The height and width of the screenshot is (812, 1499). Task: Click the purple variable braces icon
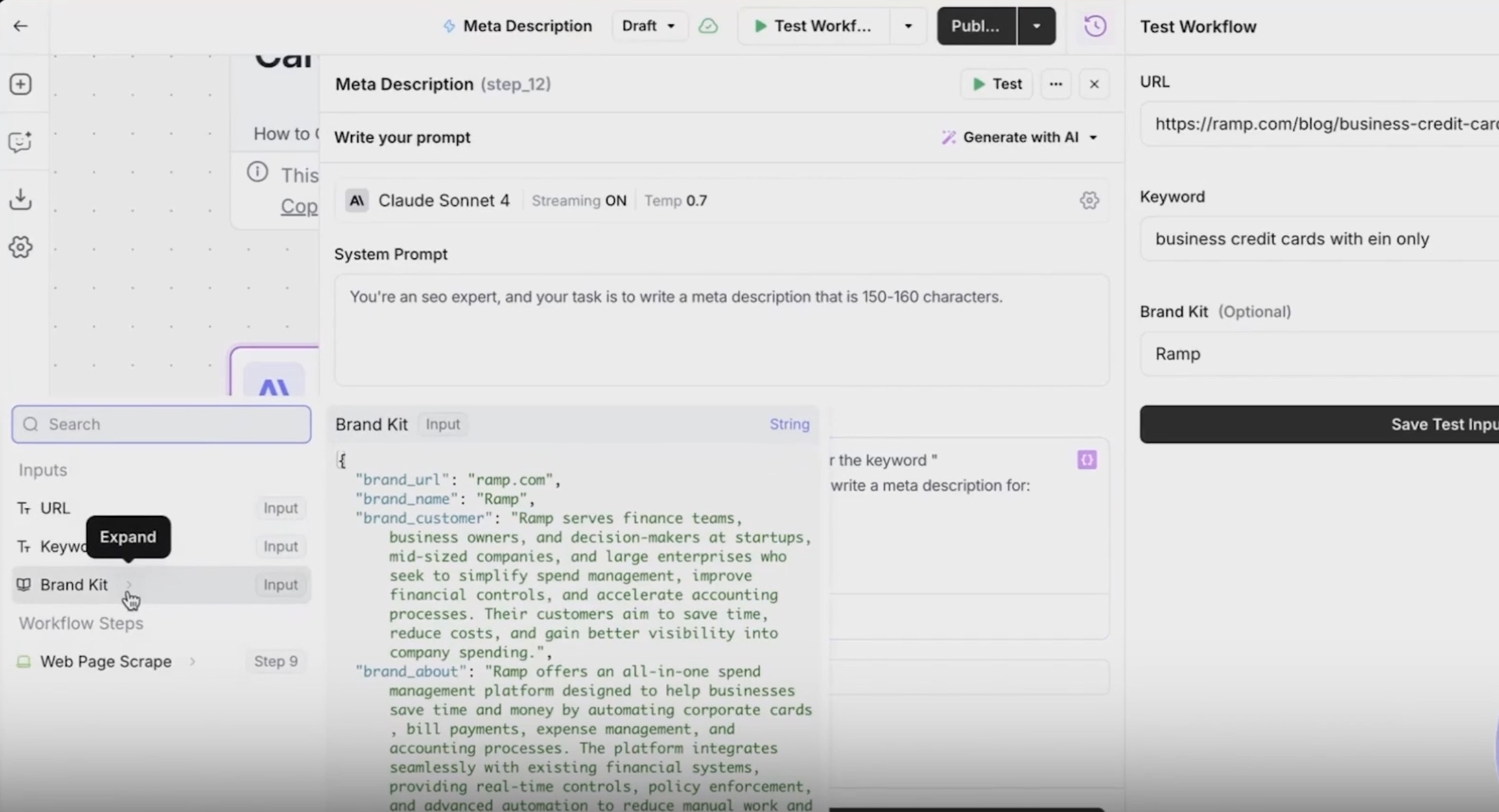[x=1087, y=460]
